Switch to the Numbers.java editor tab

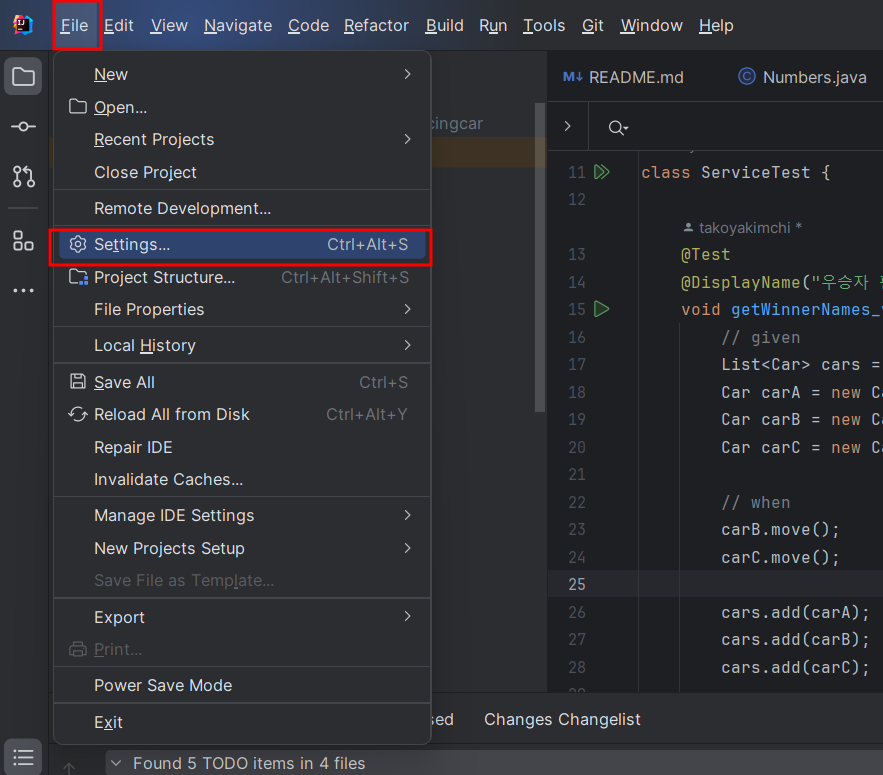[802, 77]
